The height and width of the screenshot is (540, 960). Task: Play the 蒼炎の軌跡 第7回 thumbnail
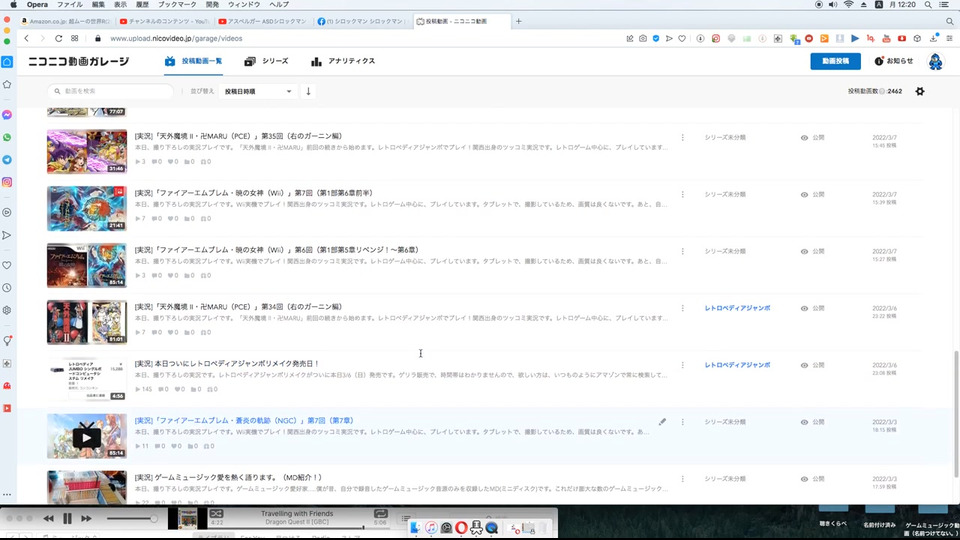87,437
